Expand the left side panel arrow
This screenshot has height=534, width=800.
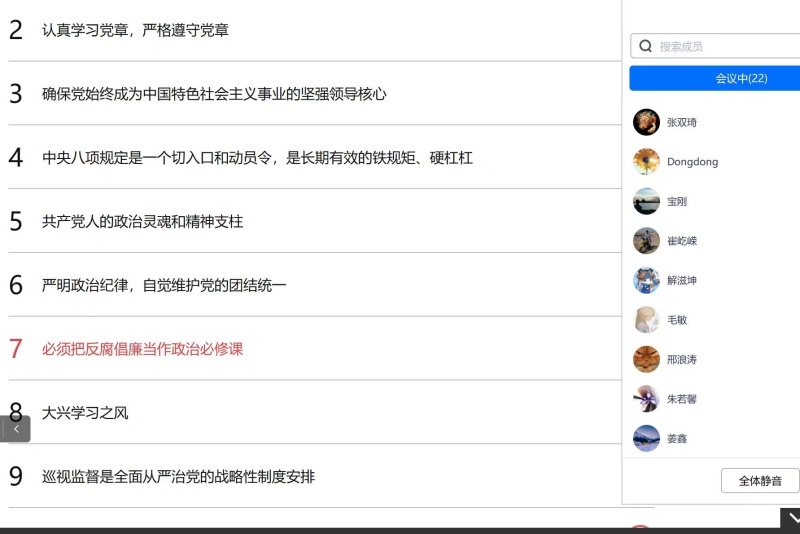[15, 429]
